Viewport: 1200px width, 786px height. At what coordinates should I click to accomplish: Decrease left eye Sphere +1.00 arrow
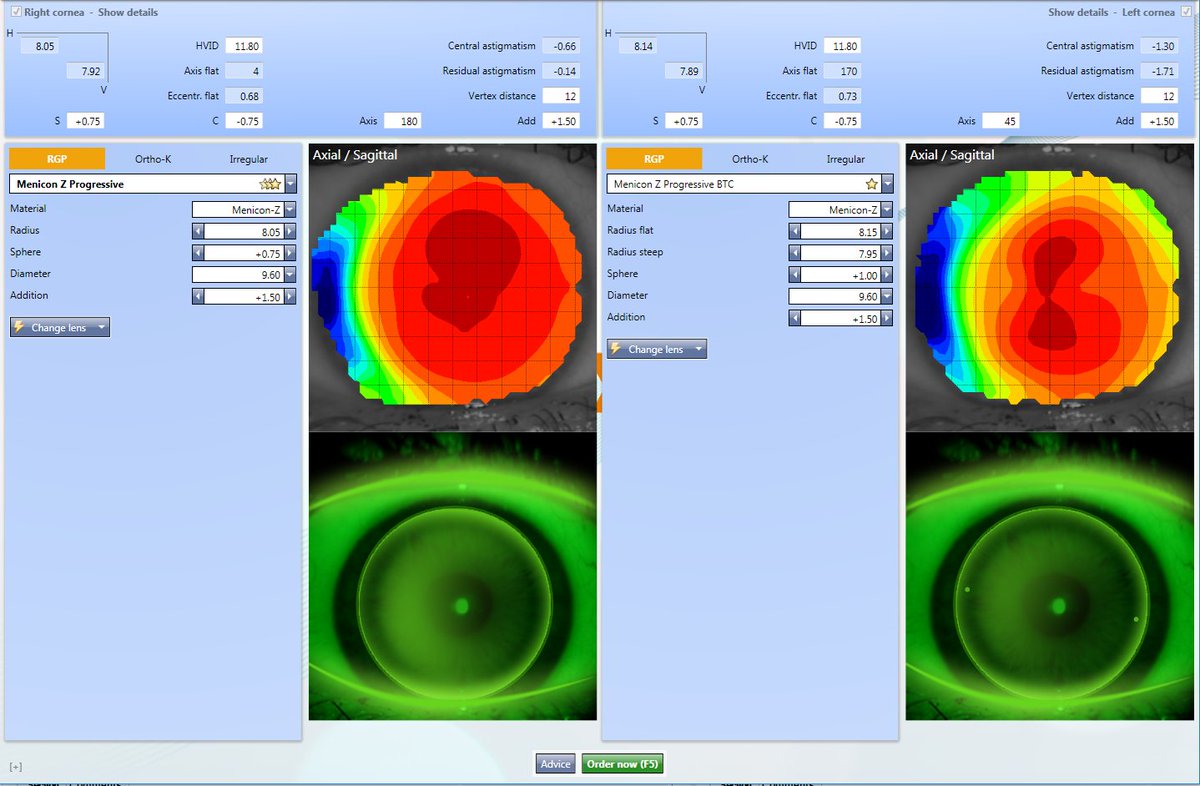point(794,274)
